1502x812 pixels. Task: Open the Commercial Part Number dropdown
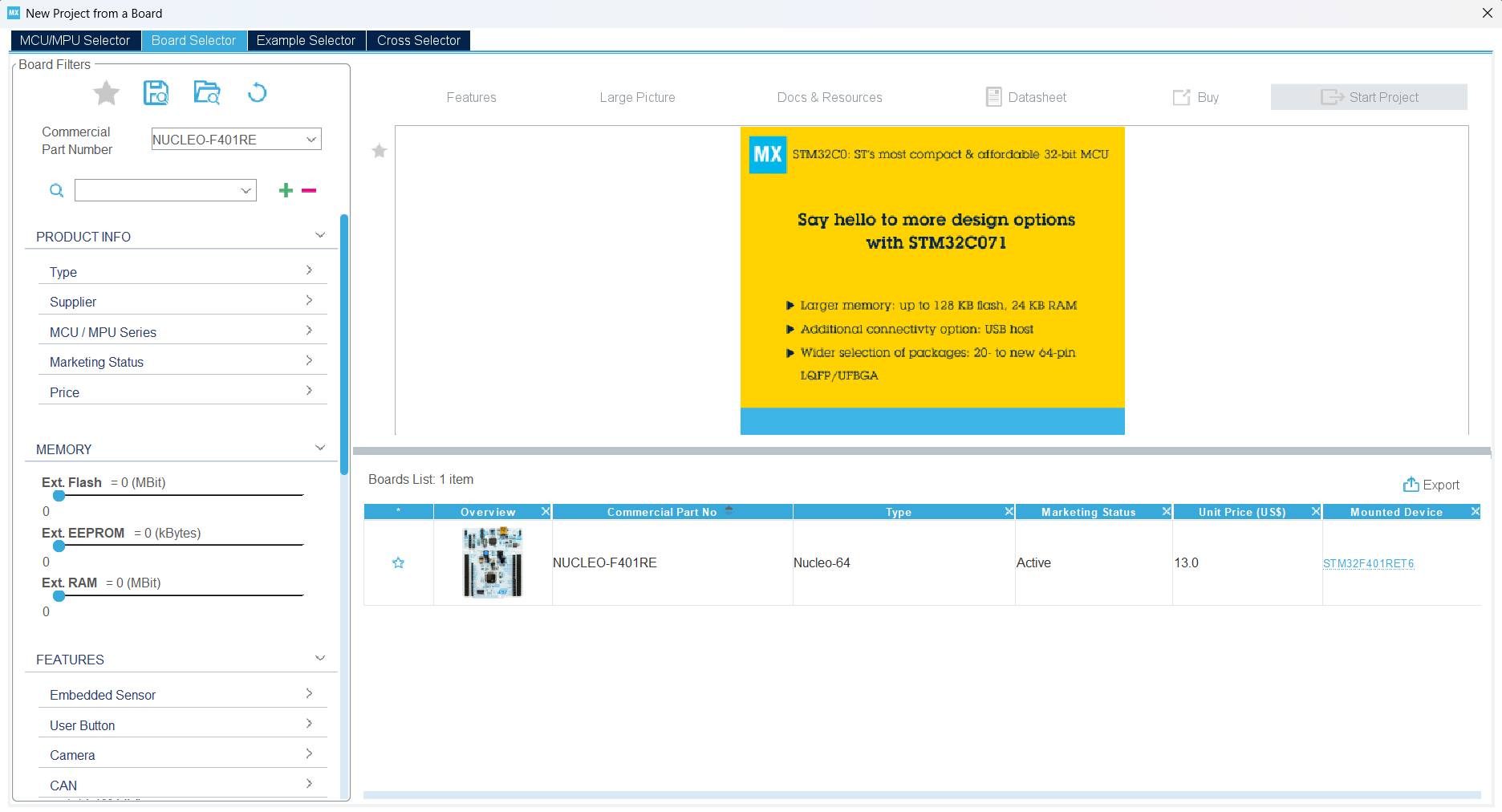click(311, 140)
